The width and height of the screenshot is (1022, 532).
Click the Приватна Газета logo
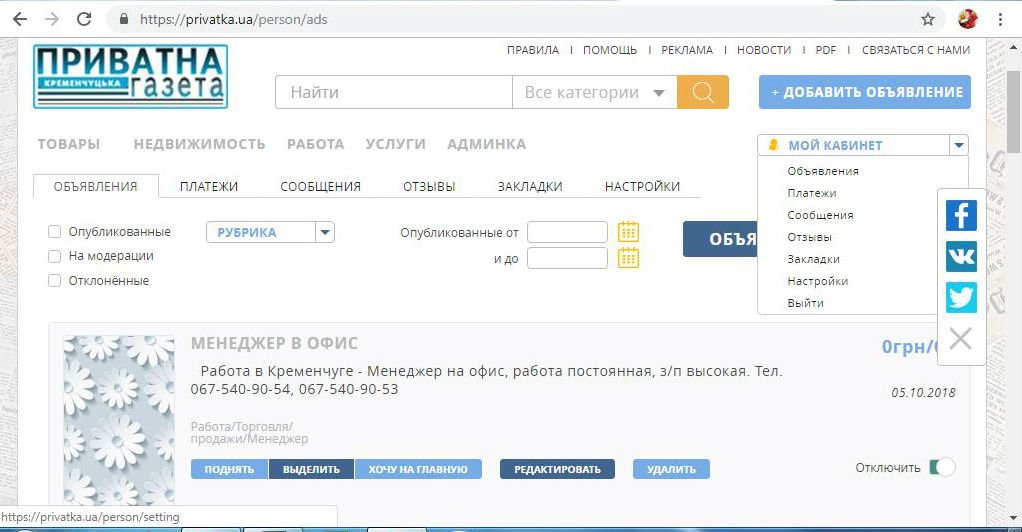[130, 76]
